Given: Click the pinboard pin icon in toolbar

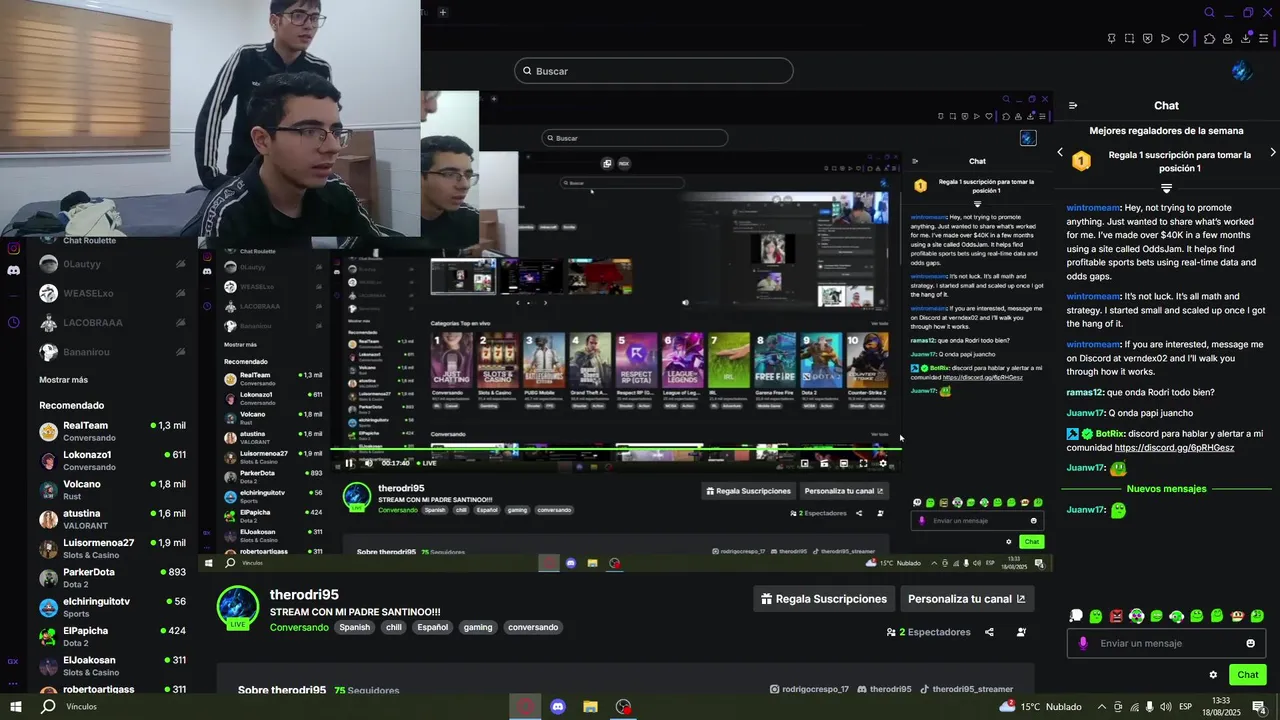Looking at the screenshot, I should click(1111, 39).
